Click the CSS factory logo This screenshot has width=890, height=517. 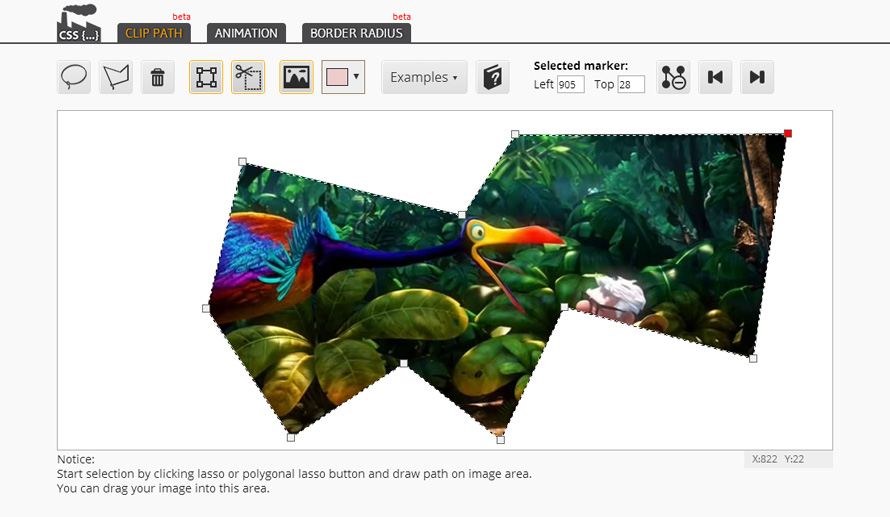pos(79,23)
